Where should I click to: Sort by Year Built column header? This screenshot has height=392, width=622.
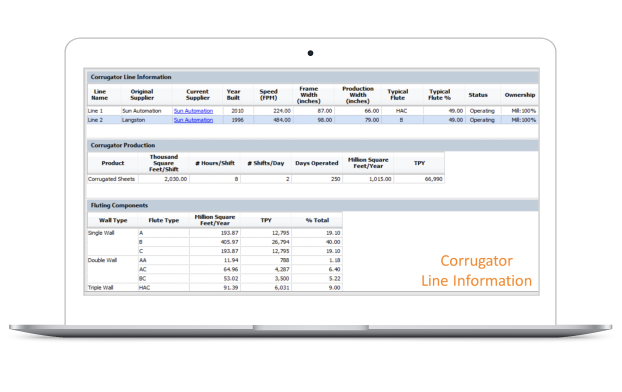pyautogui.click(x=233, y=95)
